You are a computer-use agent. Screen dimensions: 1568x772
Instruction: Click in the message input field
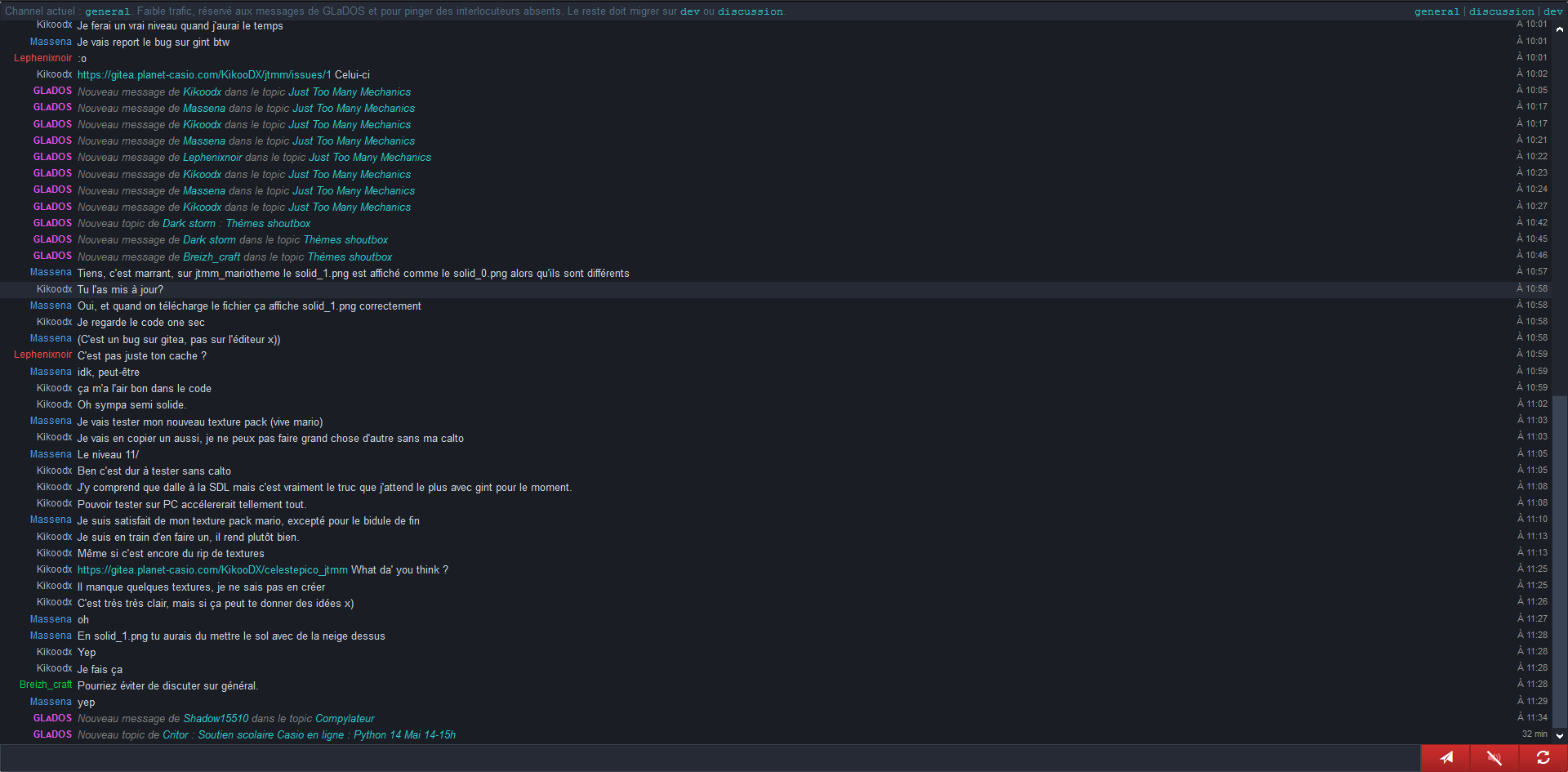tap(709, 758)
